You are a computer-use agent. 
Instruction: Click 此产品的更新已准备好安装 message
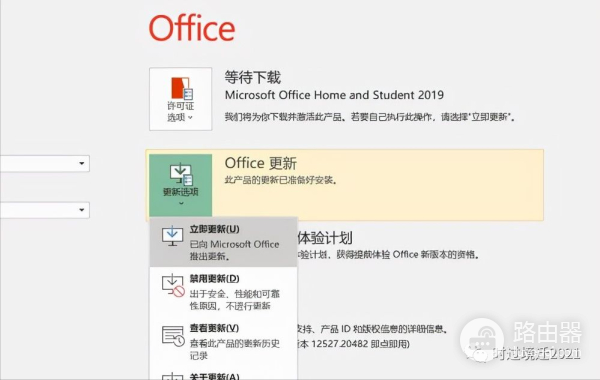tap(281, 180)
